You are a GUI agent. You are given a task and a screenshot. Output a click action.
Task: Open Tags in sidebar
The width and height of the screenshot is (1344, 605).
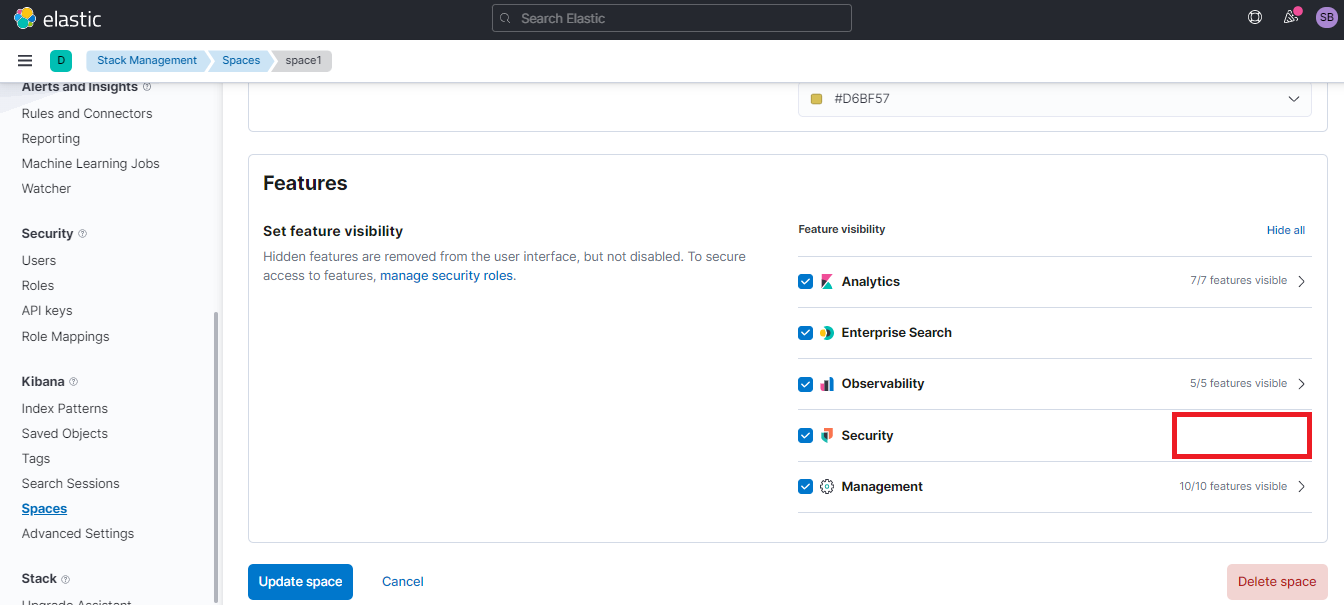tap(36, 459)
